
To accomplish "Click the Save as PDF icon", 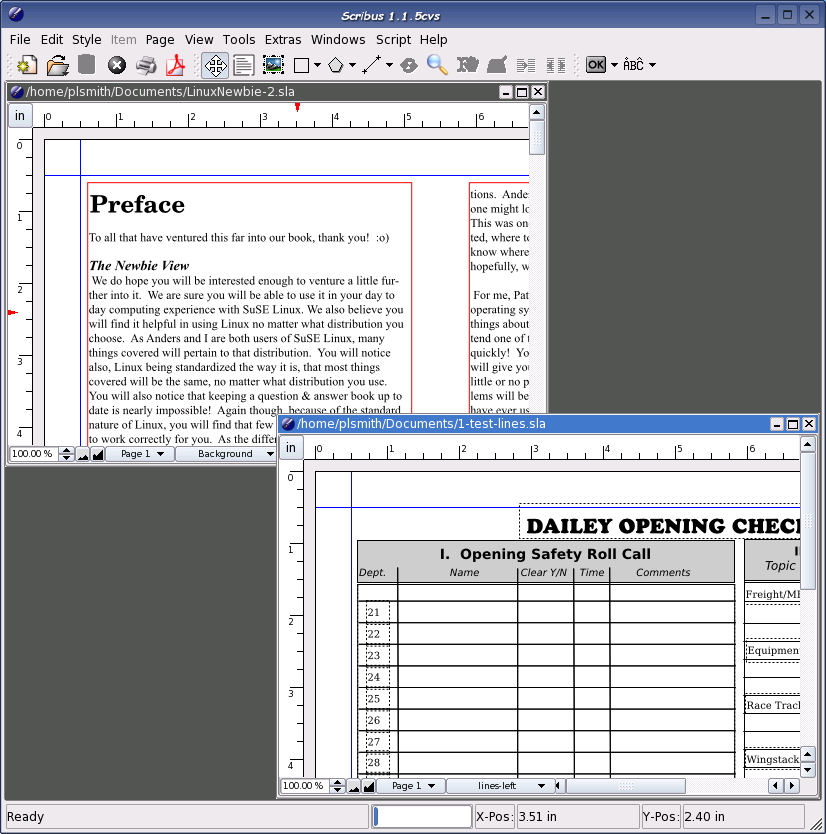I will click(x=176, y=66).
